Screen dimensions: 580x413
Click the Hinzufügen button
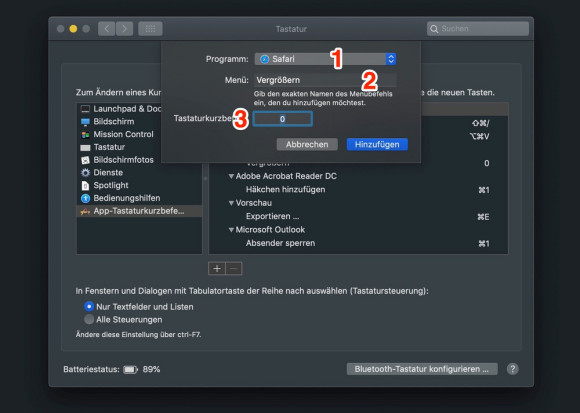coord(377,144)
